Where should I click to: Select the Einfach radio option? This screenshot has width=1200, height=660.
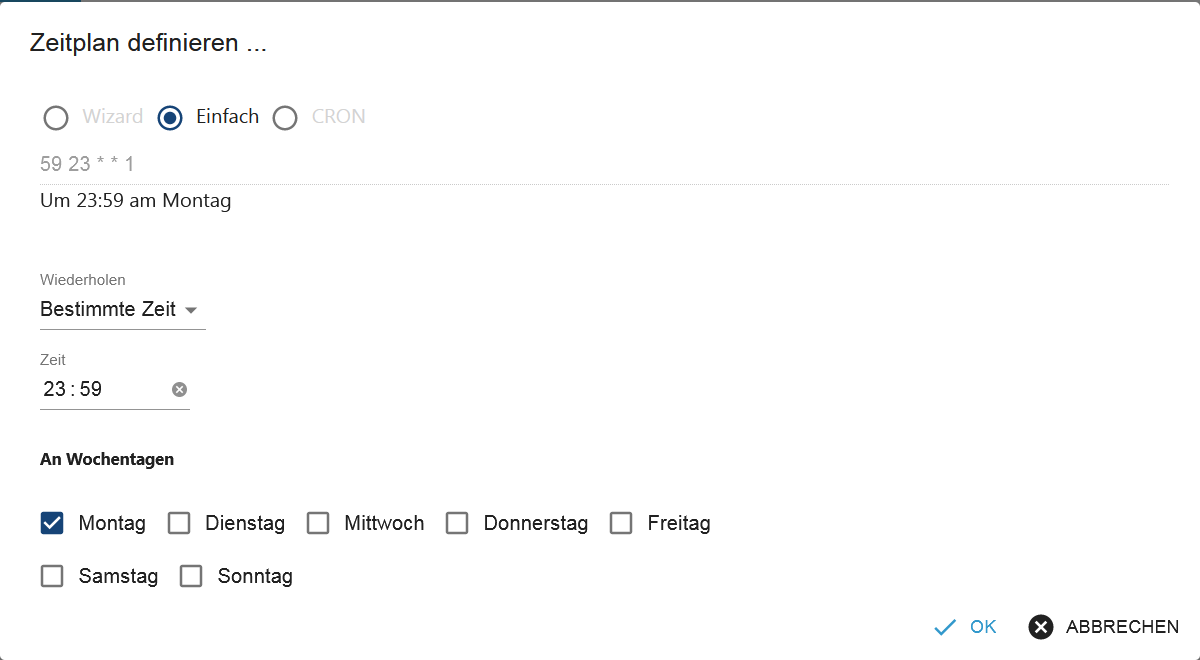click(x=170, y=118)
